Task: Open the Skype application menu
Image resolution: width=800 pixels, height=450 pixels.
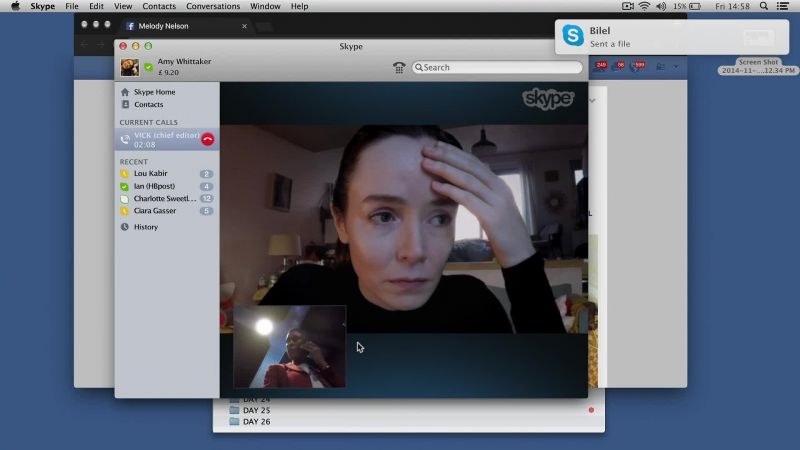Action: pyautogui.click(x=42, y=6)
